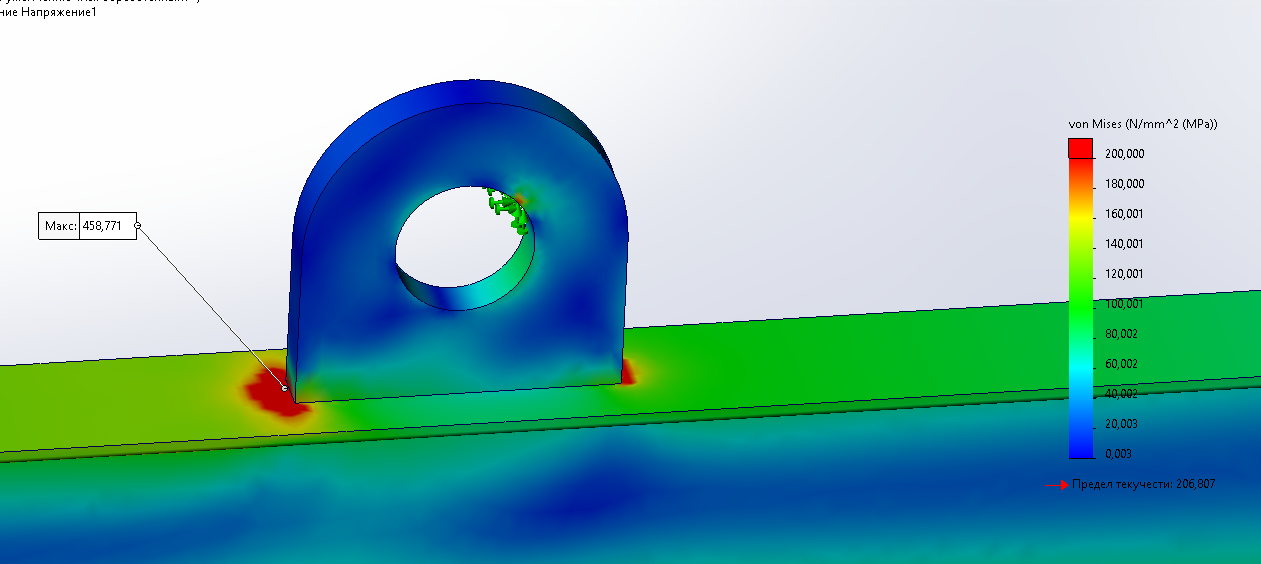Click the leader line of the Макс callout
The image size is (1261, 564).
click(210, 307)
